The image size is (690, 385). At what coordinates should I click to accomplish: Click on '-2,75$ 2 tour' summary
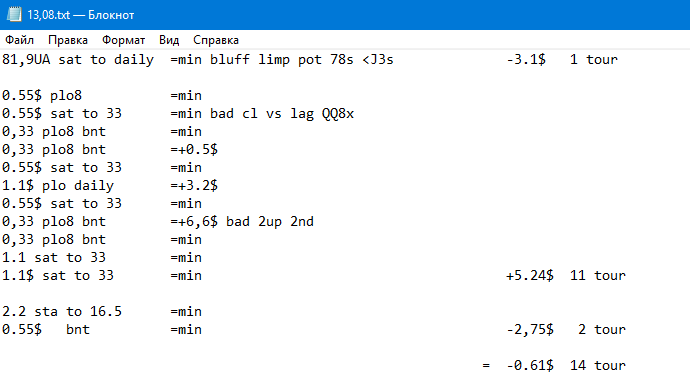pos(566,330)
